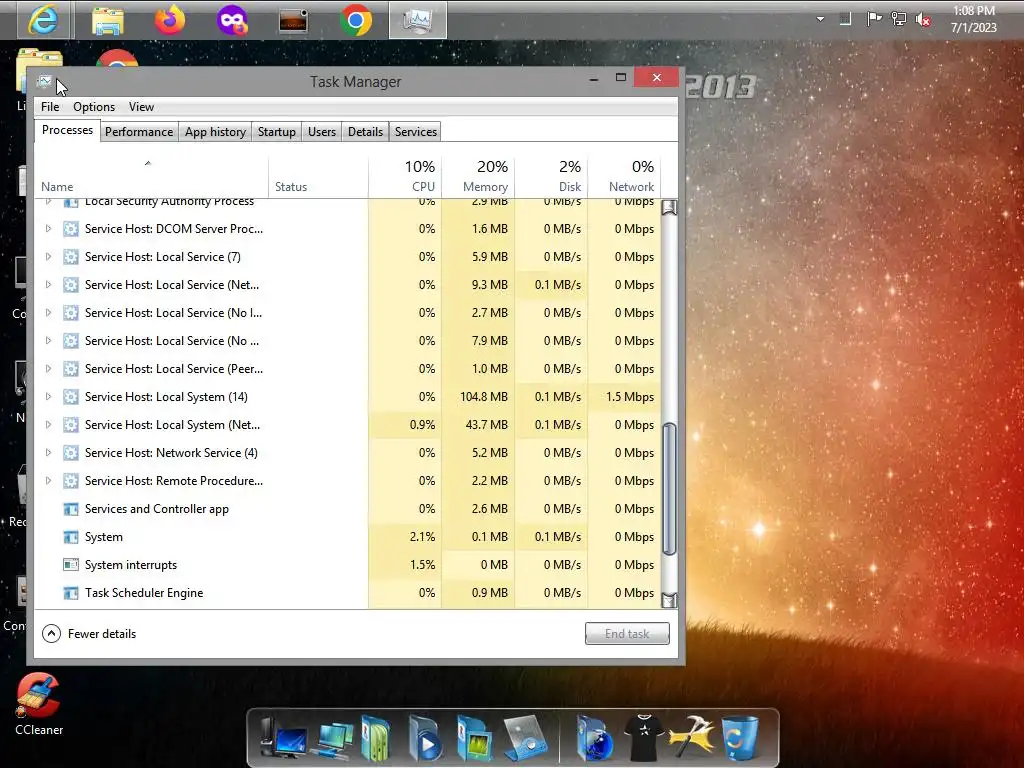1024x768 pixels.
Task: Click the End task button
Action: [x=627, y=633]
